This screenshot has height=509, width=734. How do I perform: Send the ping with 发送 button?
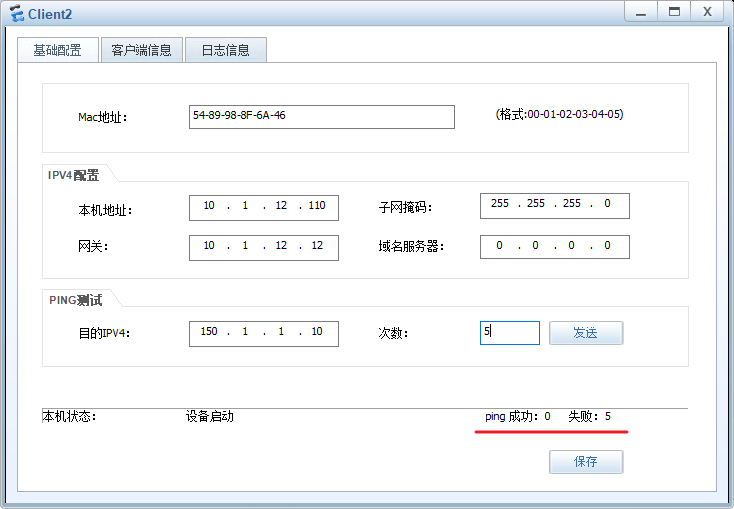click(x=586, y=333)
